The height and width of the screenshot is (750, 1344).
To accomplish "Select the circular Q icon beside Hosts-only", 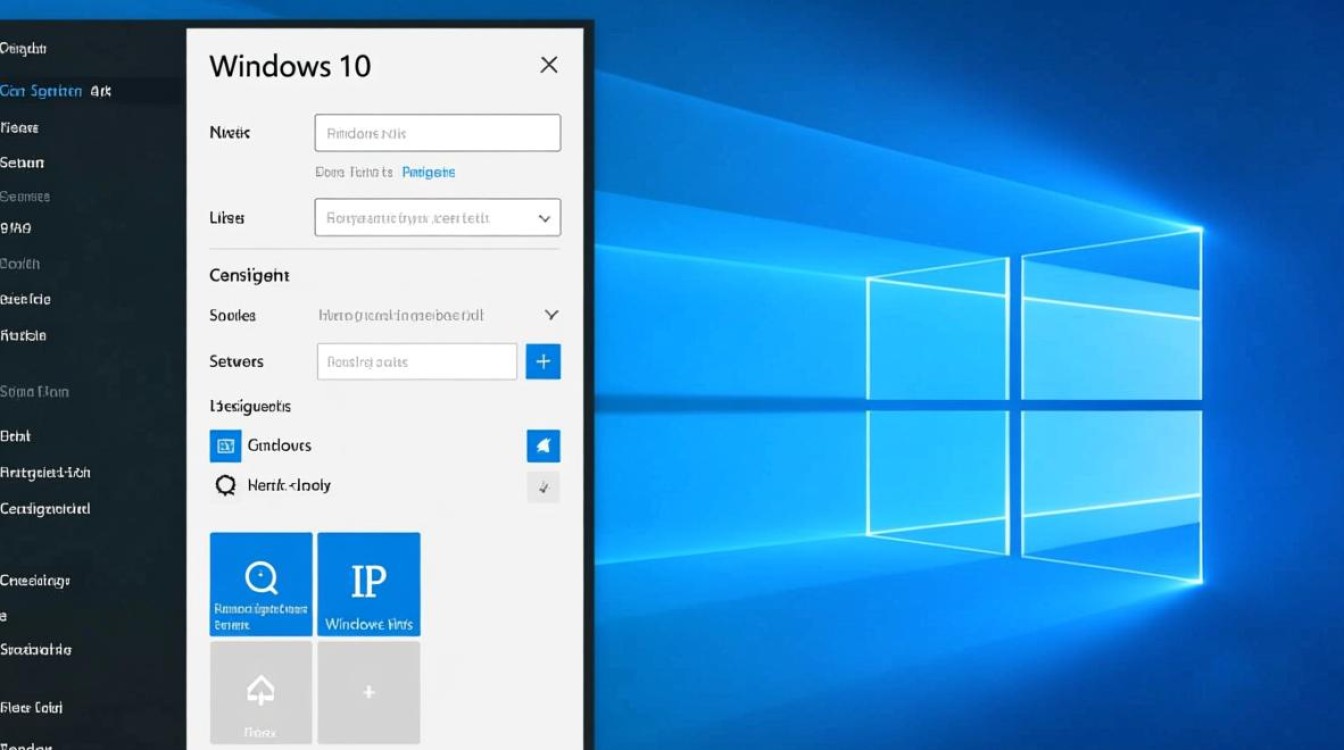I will click(225, 485).
